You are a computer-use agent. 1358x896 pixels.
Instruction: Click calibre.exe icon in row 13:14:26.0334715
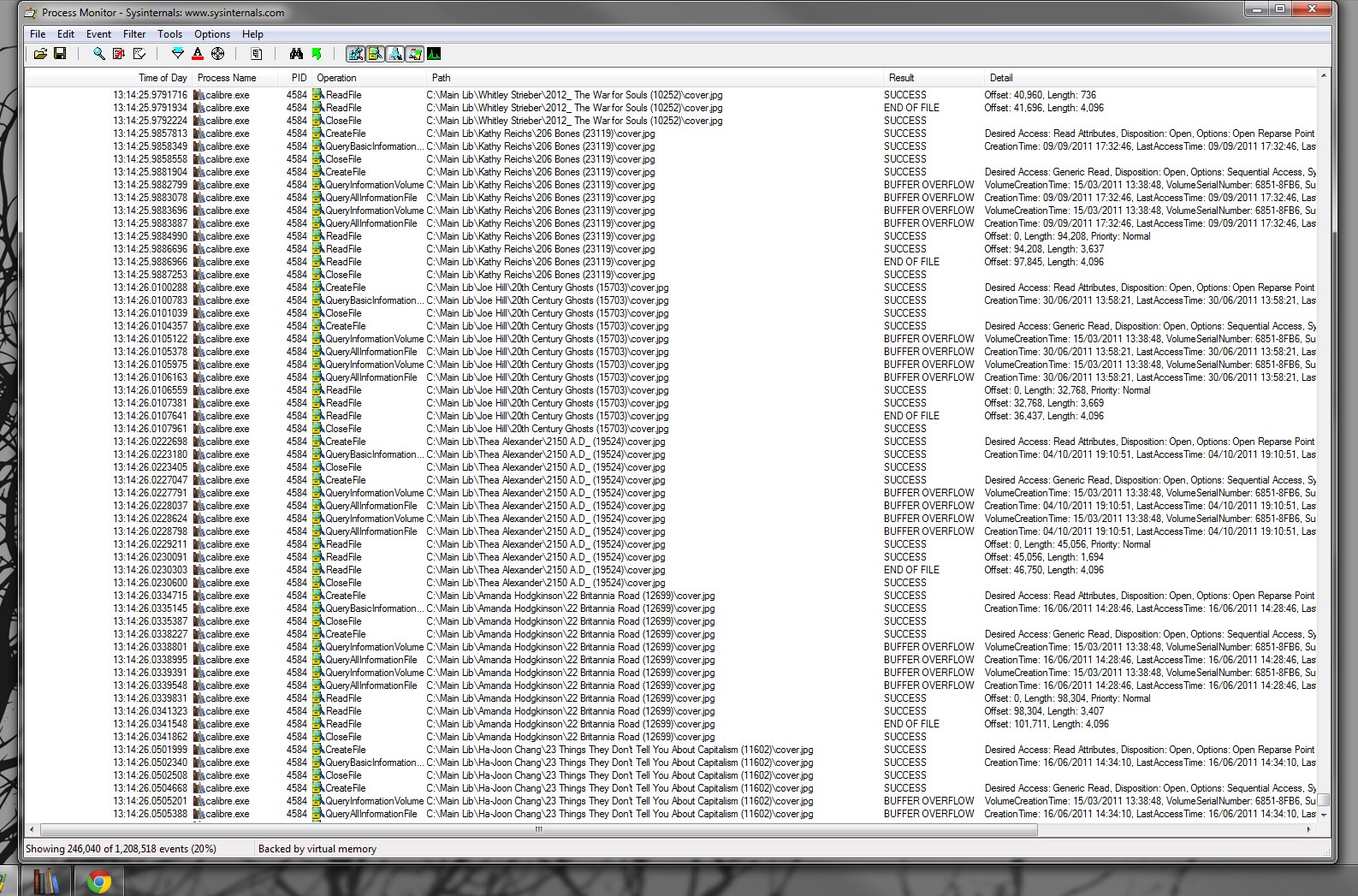pos(199,596)
